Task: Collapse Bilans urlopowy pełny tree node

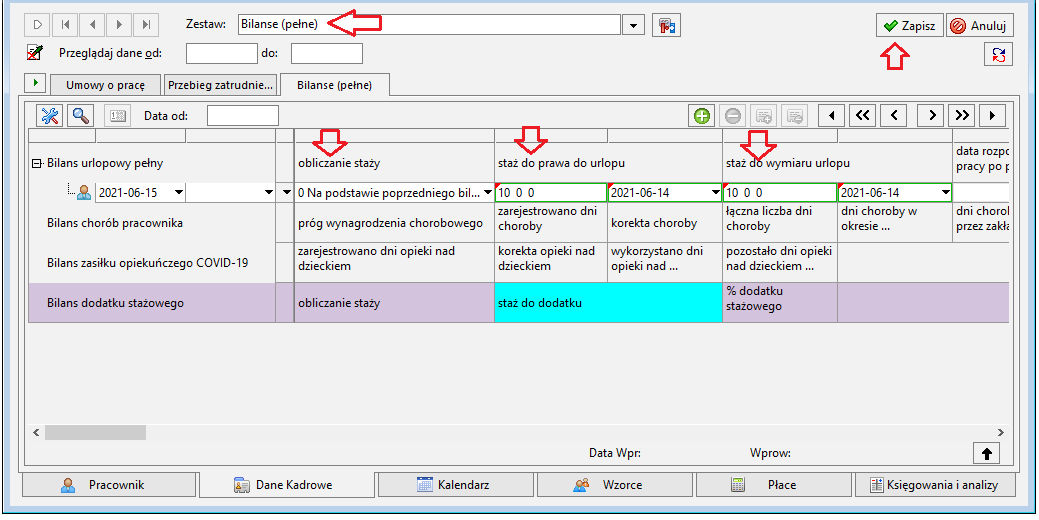Action: tap(37, 163)
